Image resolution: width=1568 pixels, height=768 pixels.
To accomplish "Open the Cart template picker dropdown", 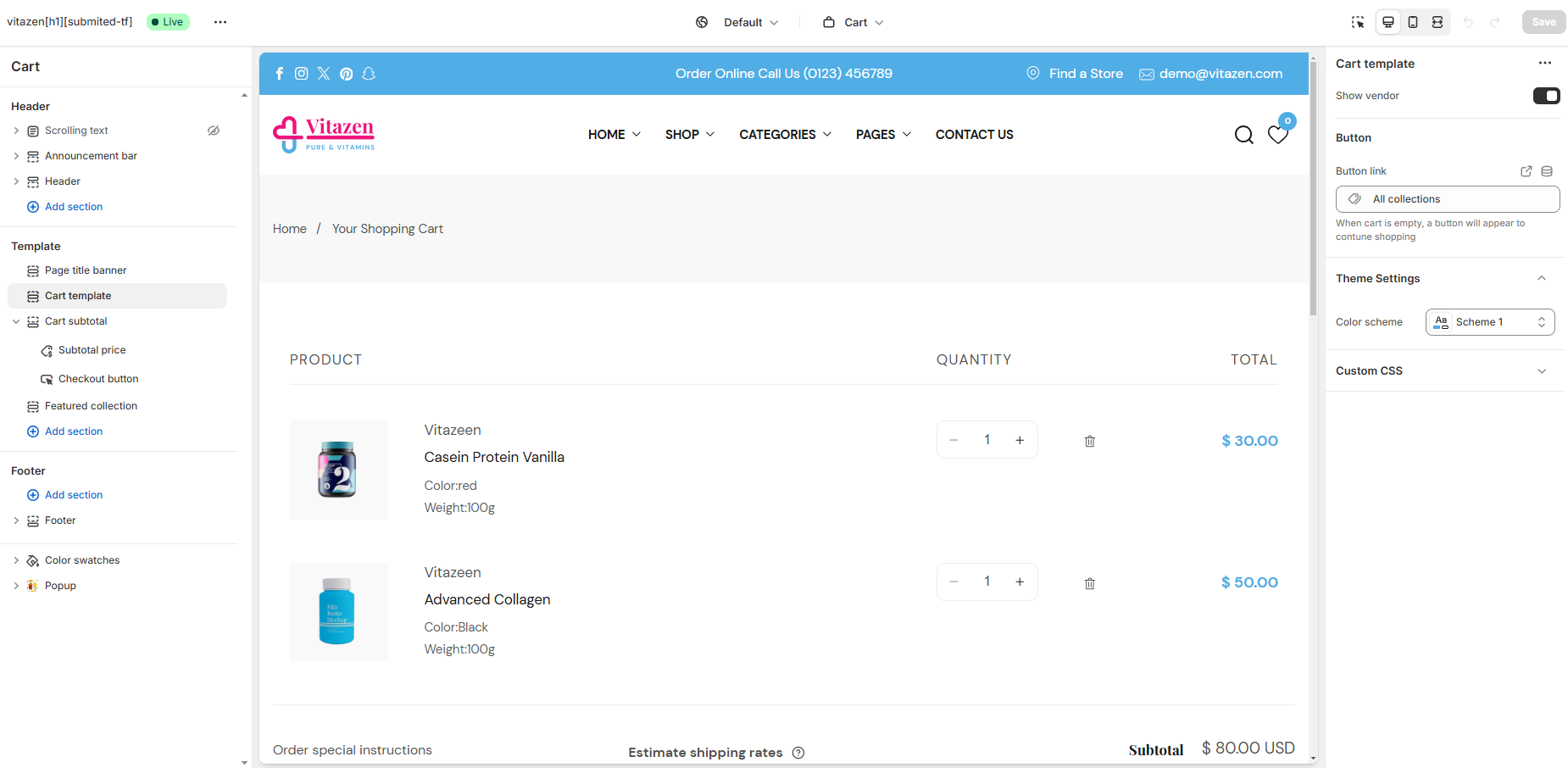I will tap(854, 22).
